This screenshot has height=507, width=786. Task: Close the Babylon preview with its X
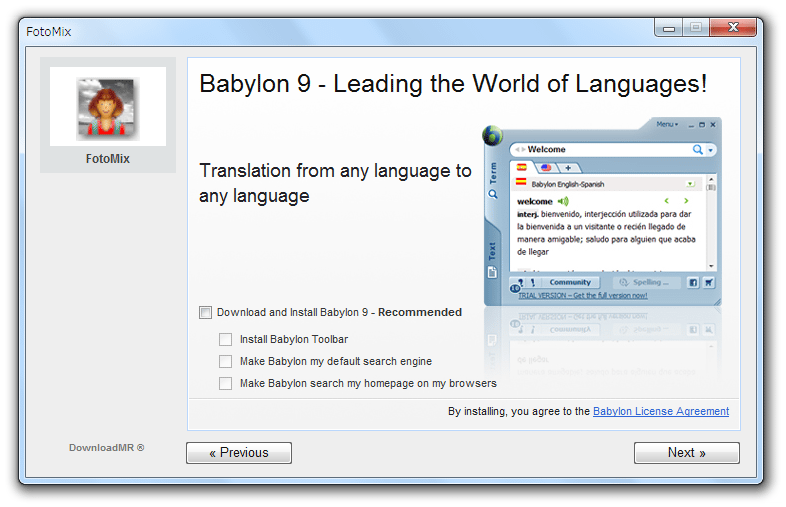click(713, 124)
